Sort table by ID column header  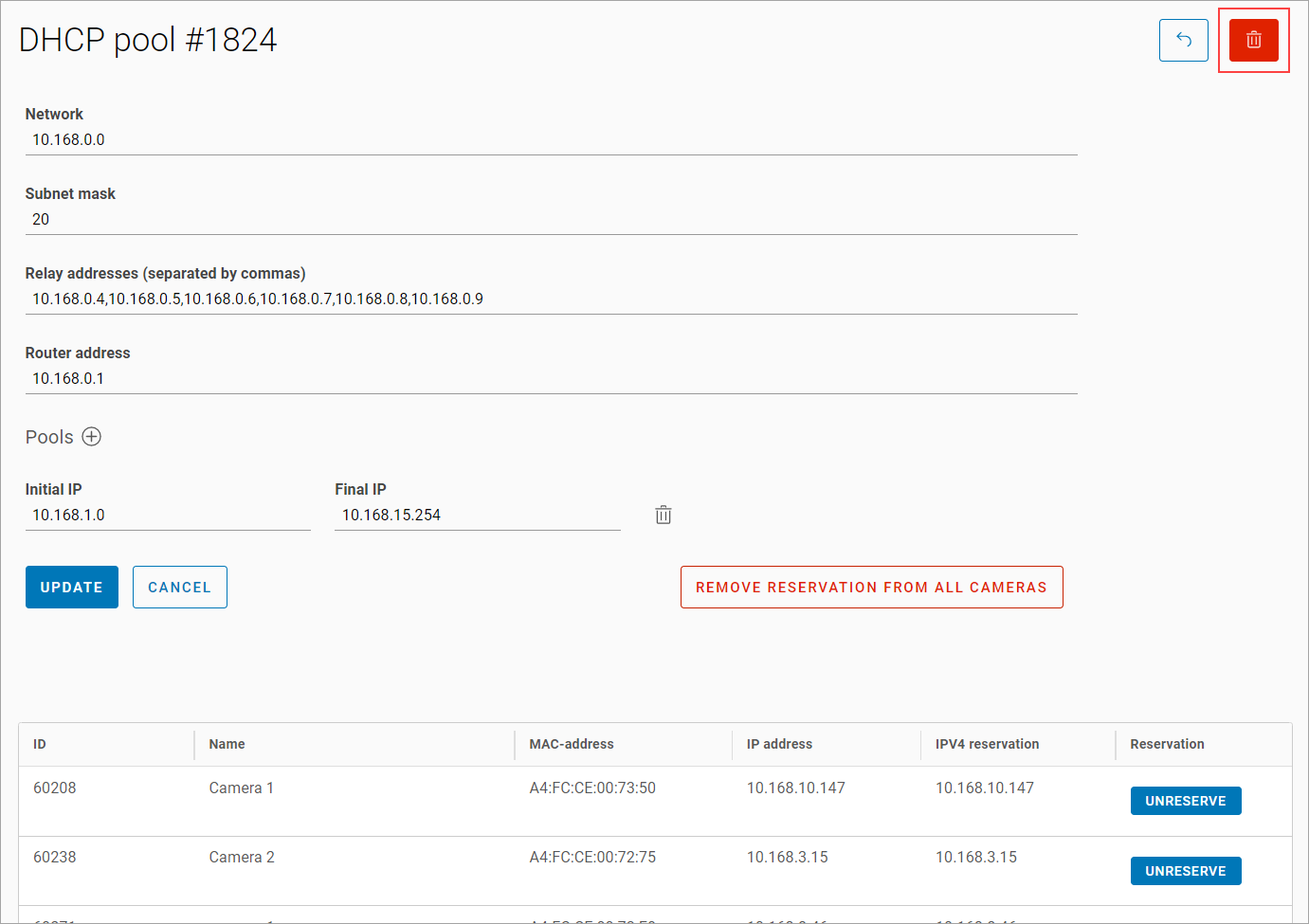pos(40,744)
